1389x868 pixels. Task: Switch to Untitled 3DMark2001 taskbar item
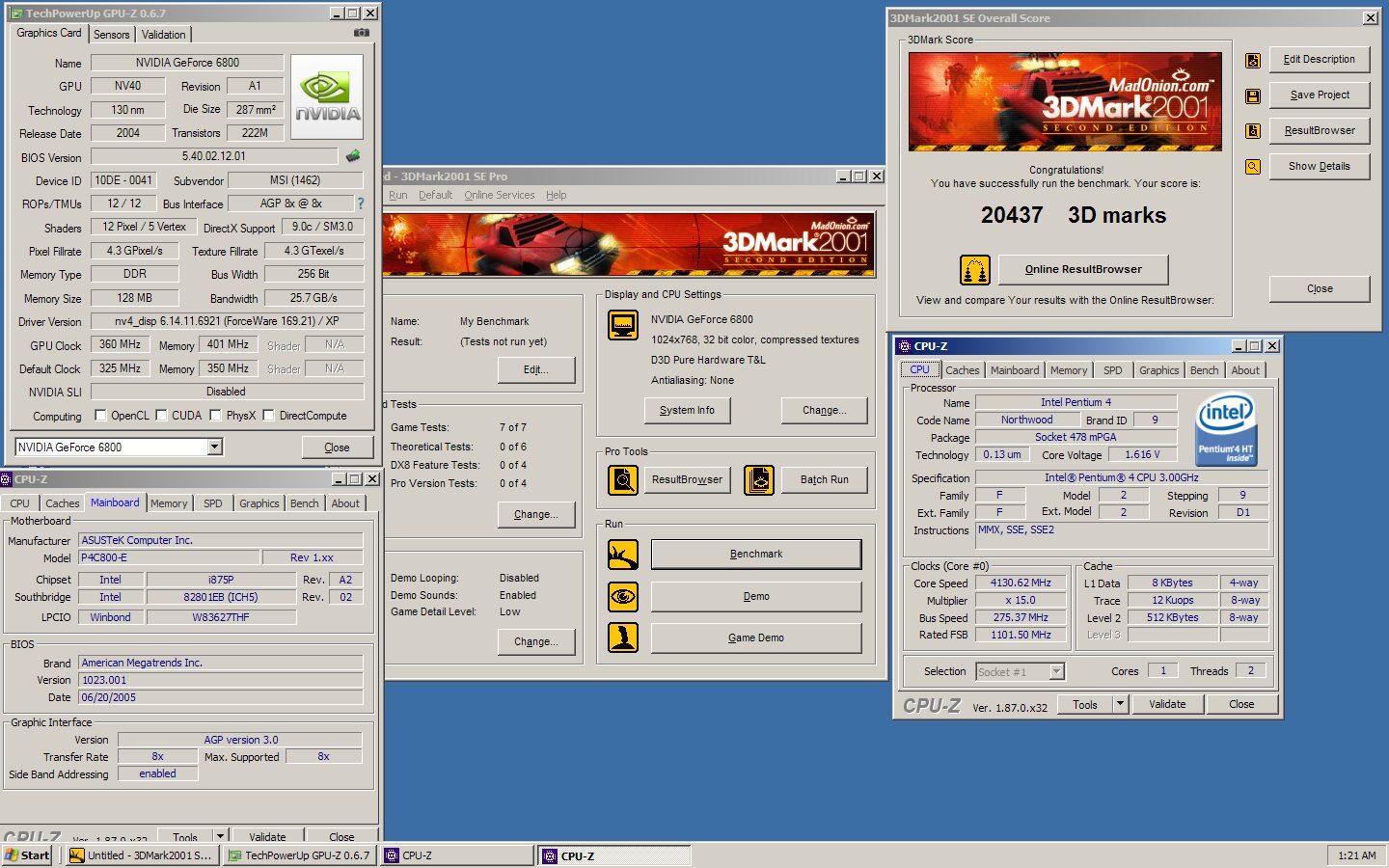click(141, 855)
